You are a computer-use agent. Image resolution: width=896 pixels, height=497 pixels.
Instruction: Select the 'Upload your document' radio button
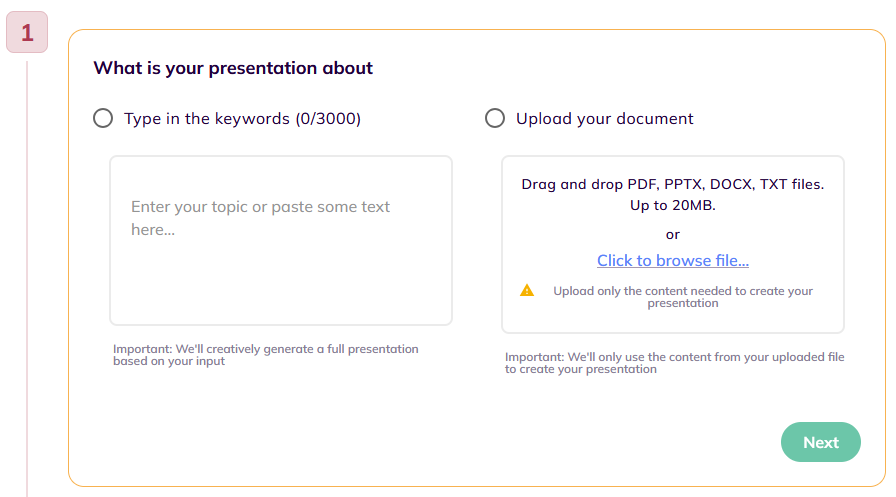click(x=495, y=119)
